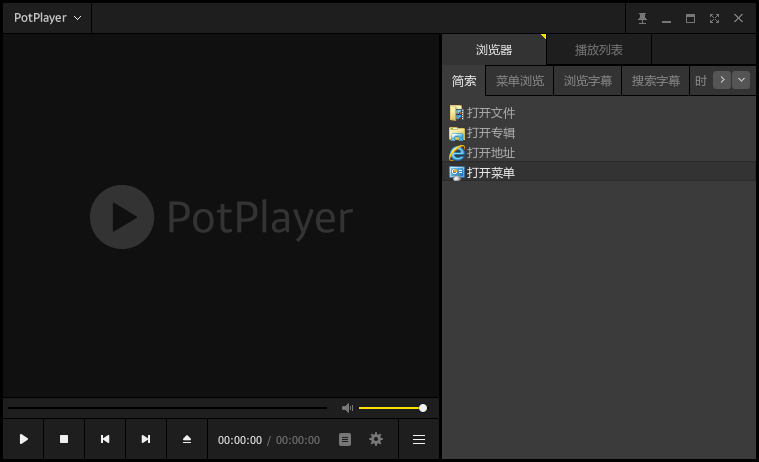Switch to fullscreen mode icon
The image size is (759, 462).
[x=714, y=18]
